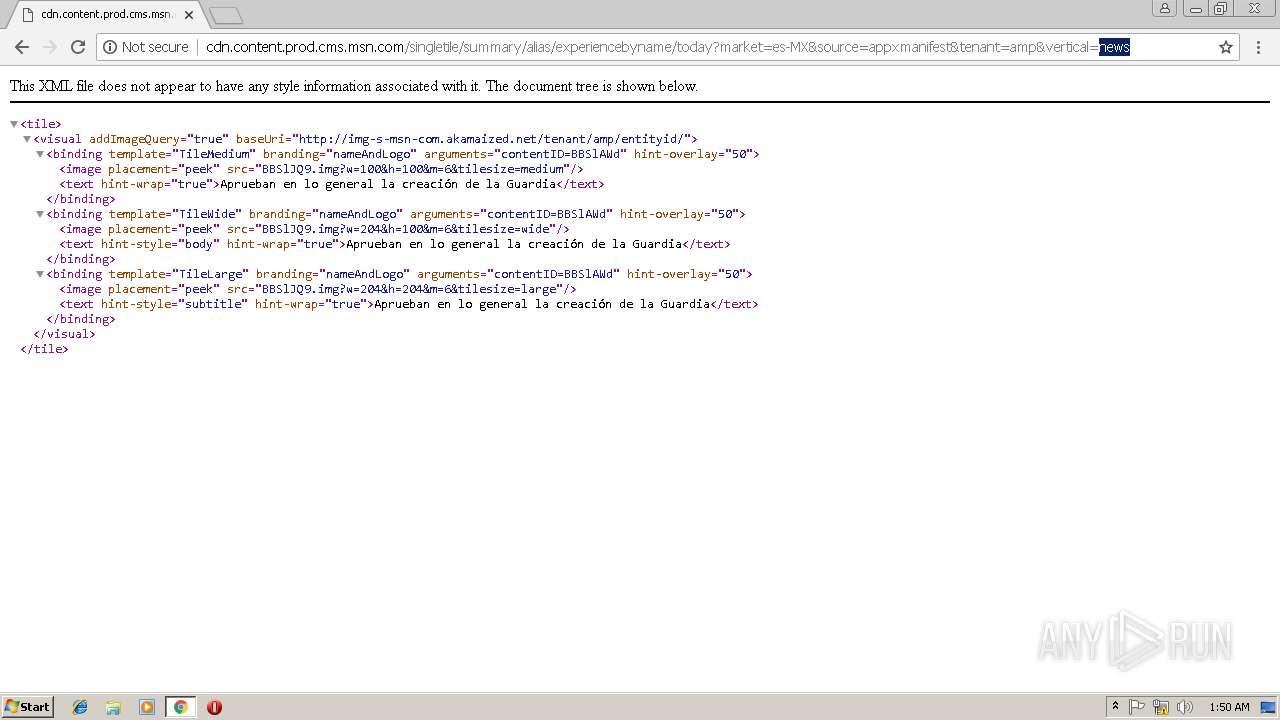
Task: Switch to Chrome in the taskbar
Action: (x=180, y=707)
